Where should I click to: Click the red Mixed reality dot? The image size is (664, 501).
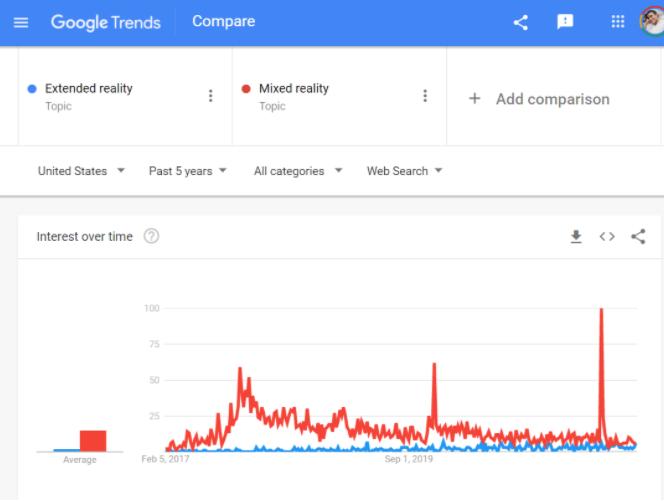coord(246,89)
